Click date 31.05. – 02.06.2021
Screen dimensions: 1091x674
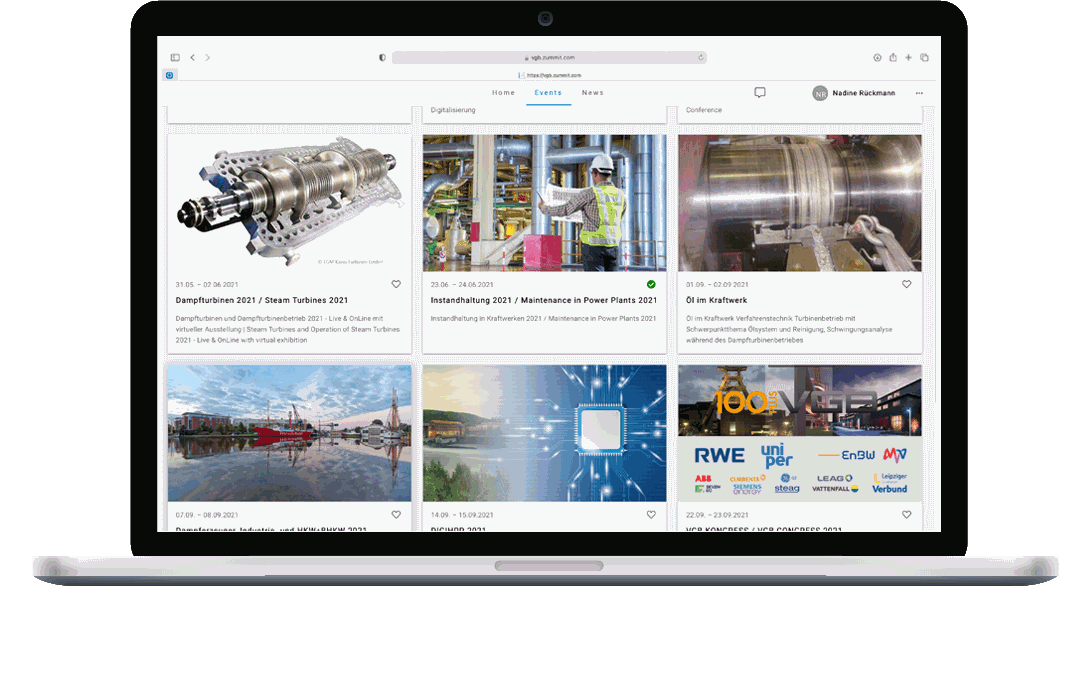207,284
